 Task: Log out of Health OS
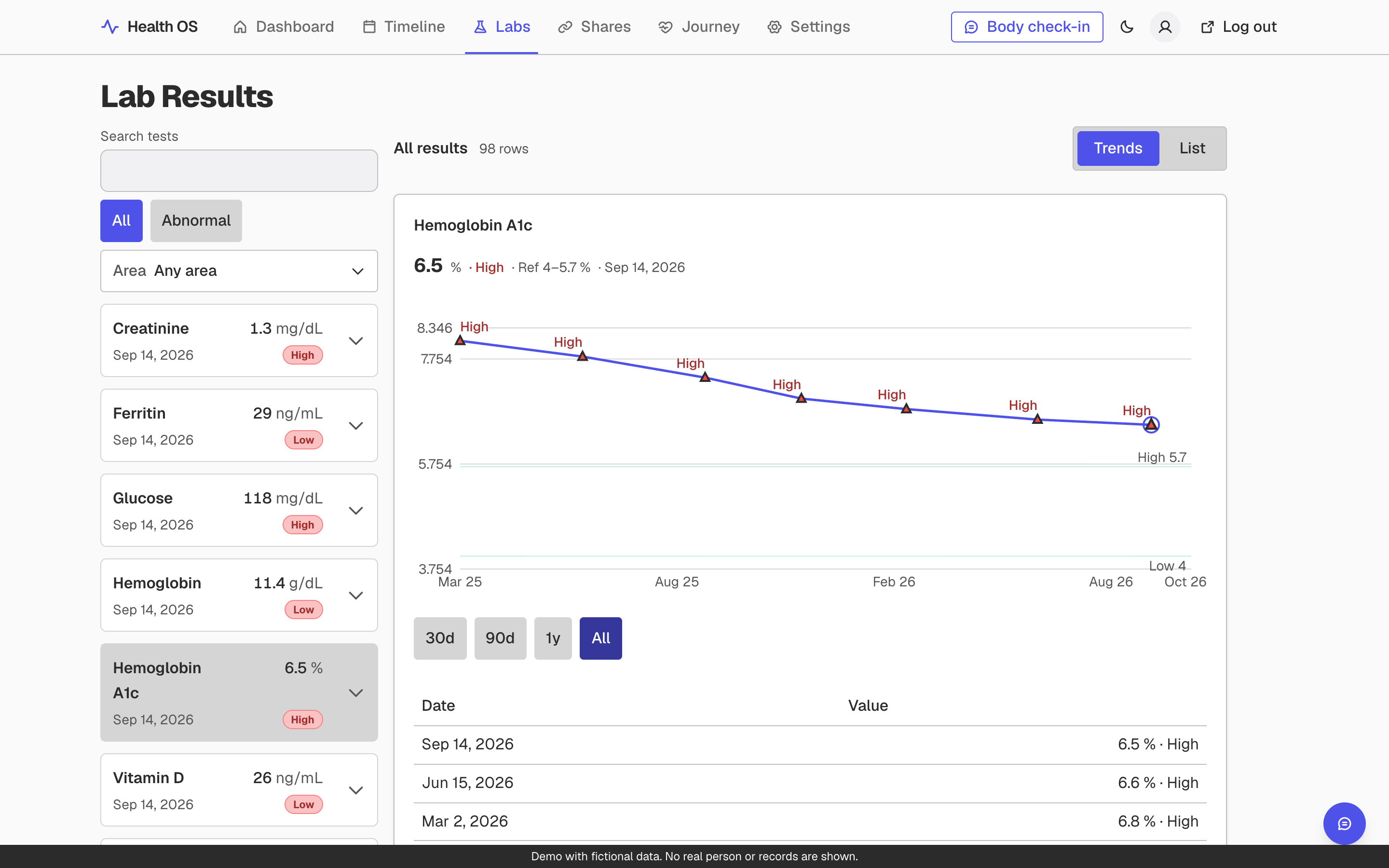click(1238, 27)
